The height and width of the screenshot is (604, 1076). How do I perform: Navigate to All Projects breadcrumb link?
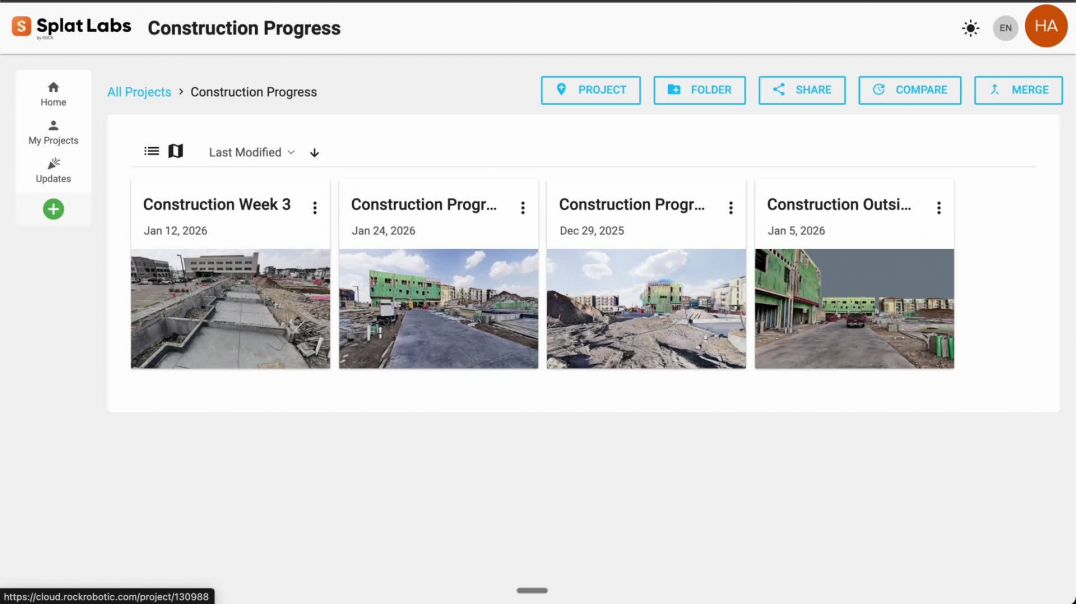click(139, 92)
